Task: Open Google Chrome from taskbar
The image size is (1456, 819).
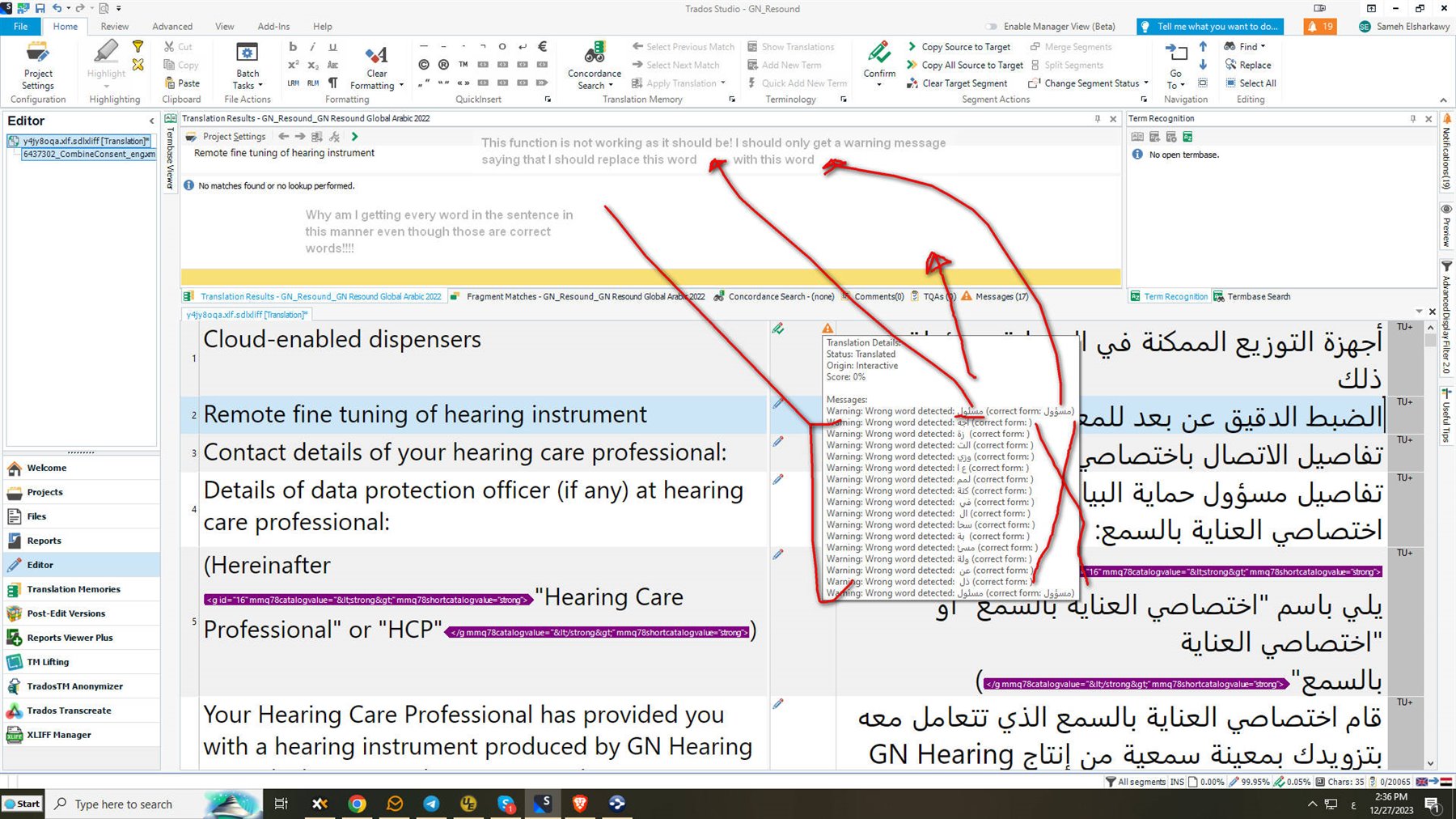Action: (x=357, y=804)
